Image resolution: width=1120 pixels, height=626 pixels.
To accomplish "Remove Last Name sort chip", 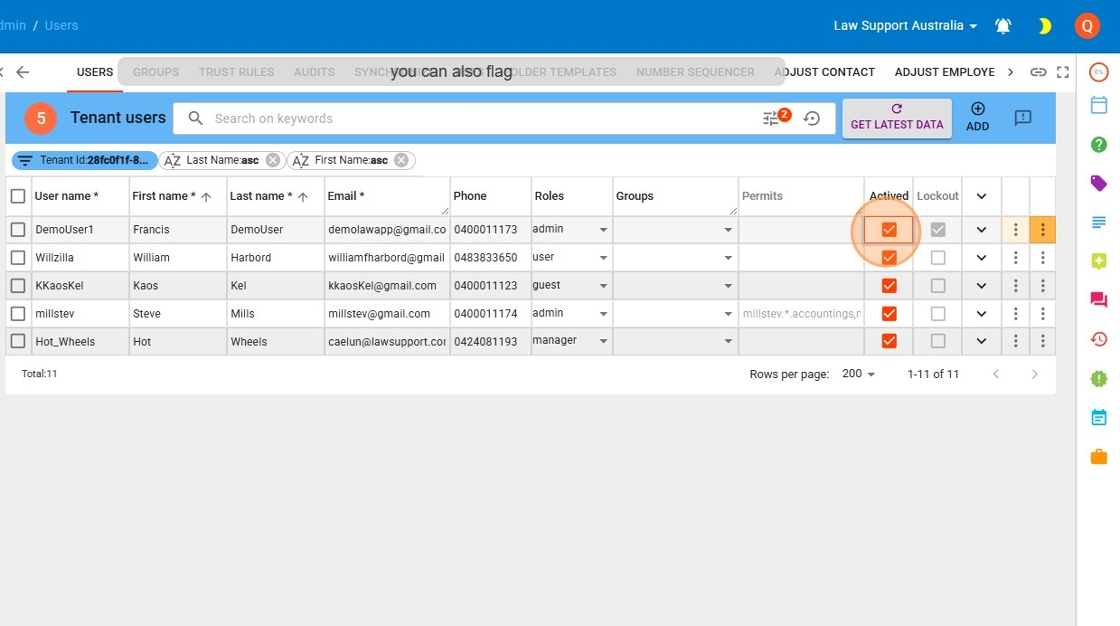I will click(x=273, y=160).
